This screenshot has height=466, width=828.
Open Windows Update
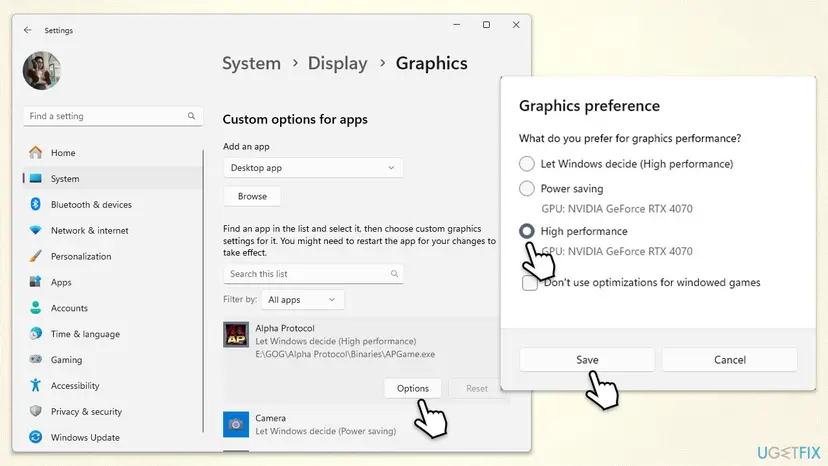click(113, 437)
